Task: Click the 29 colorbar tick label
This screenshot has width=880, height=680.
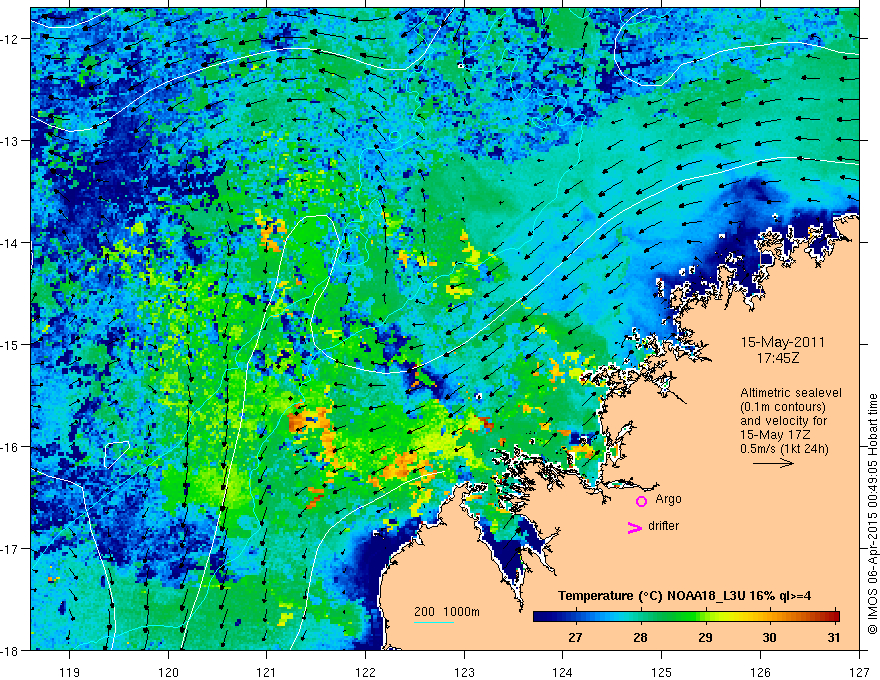Action: coord(705,637)
